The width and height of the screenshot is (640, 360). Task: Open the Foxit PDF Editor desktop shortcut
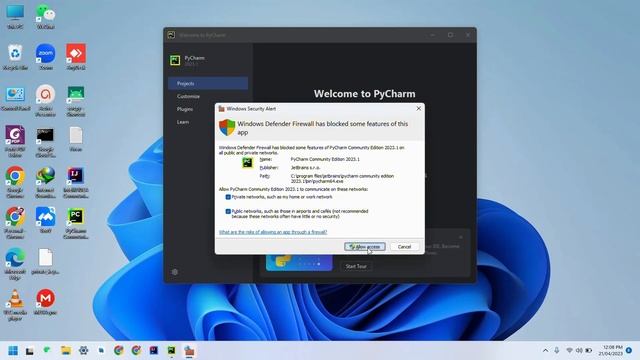coord(15,141)
